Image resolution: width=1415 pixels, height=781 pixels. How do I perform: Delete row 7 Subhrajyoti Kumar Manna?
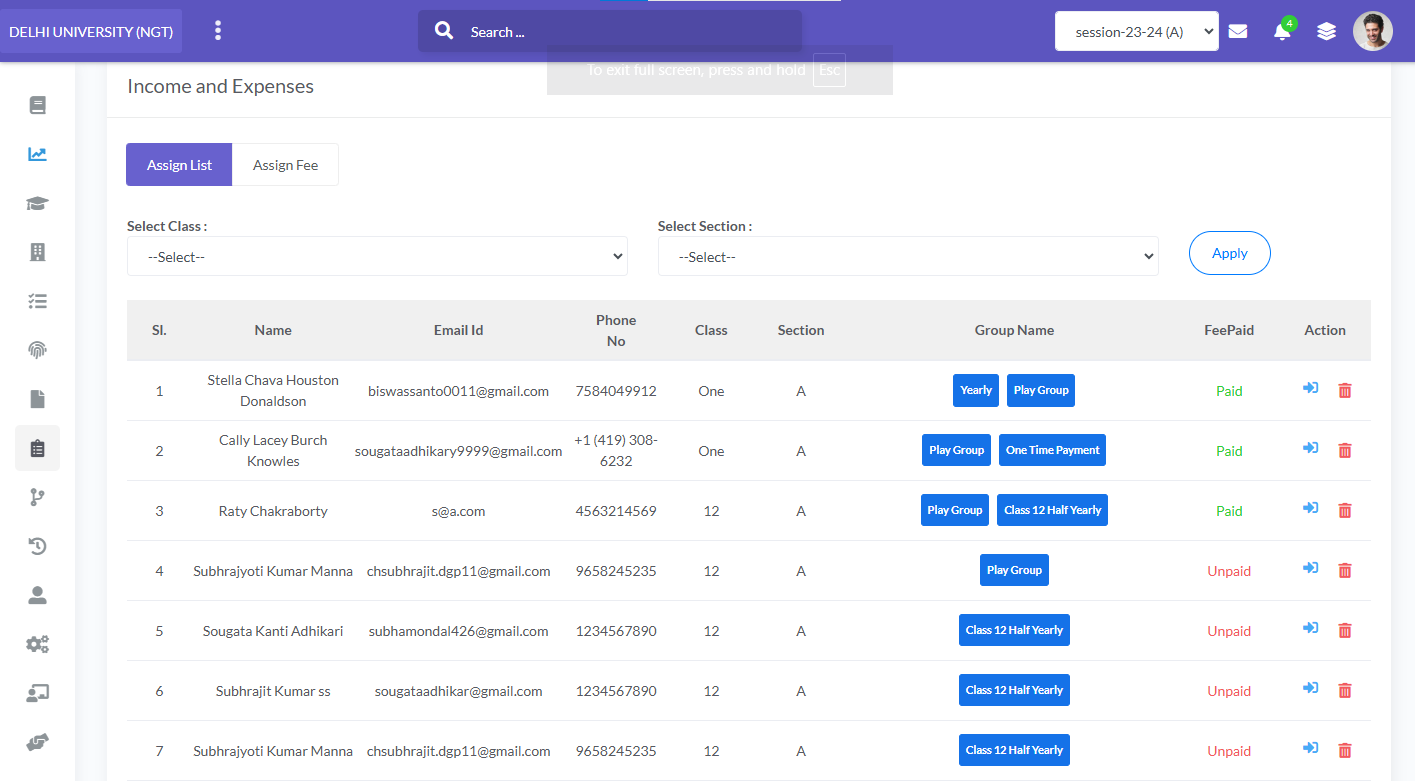coord(1345,750)
